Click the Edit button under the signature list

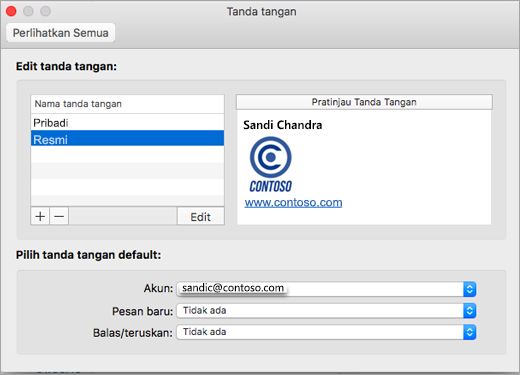click(200, 217)
